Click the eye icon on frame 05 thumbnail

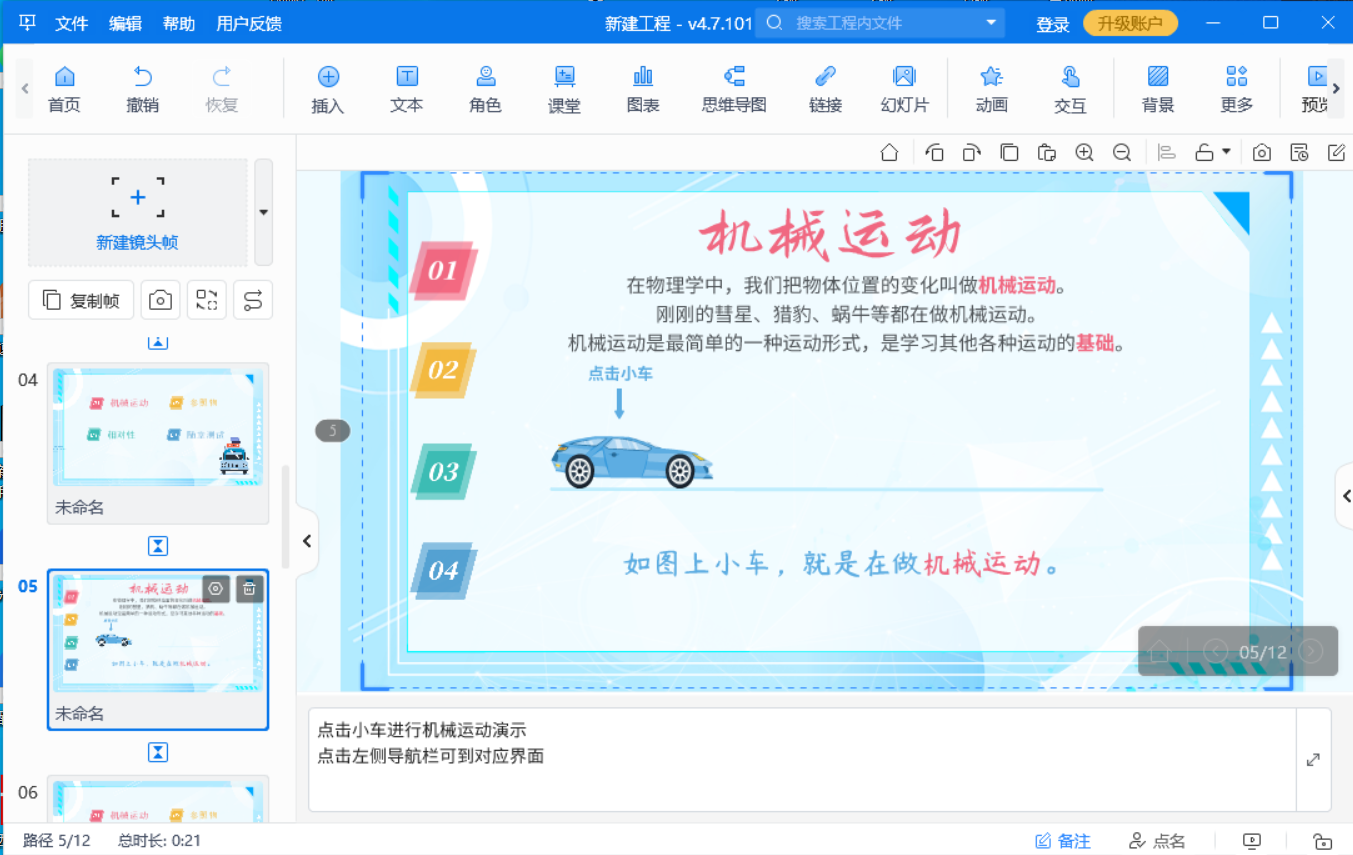pos(217,589)
